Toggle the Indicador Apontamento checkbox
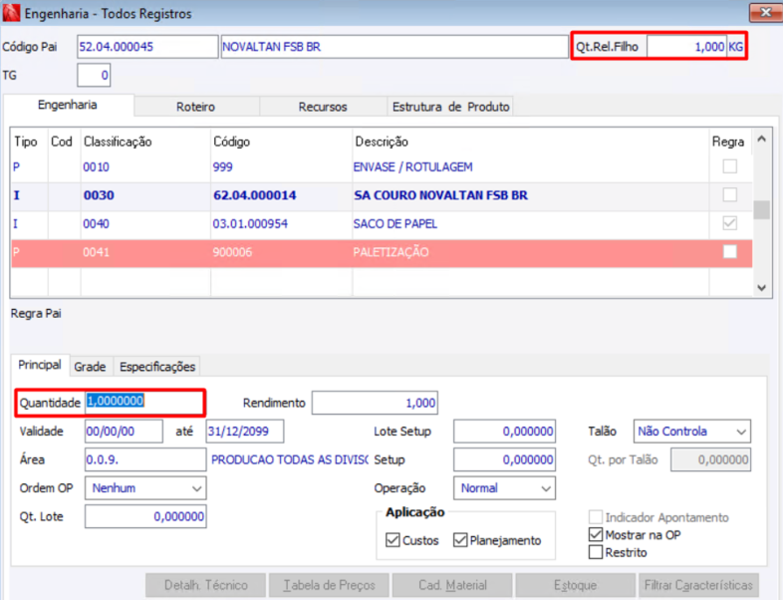The width and height of the screenshot is (783, 600). (x=595, y=517)
